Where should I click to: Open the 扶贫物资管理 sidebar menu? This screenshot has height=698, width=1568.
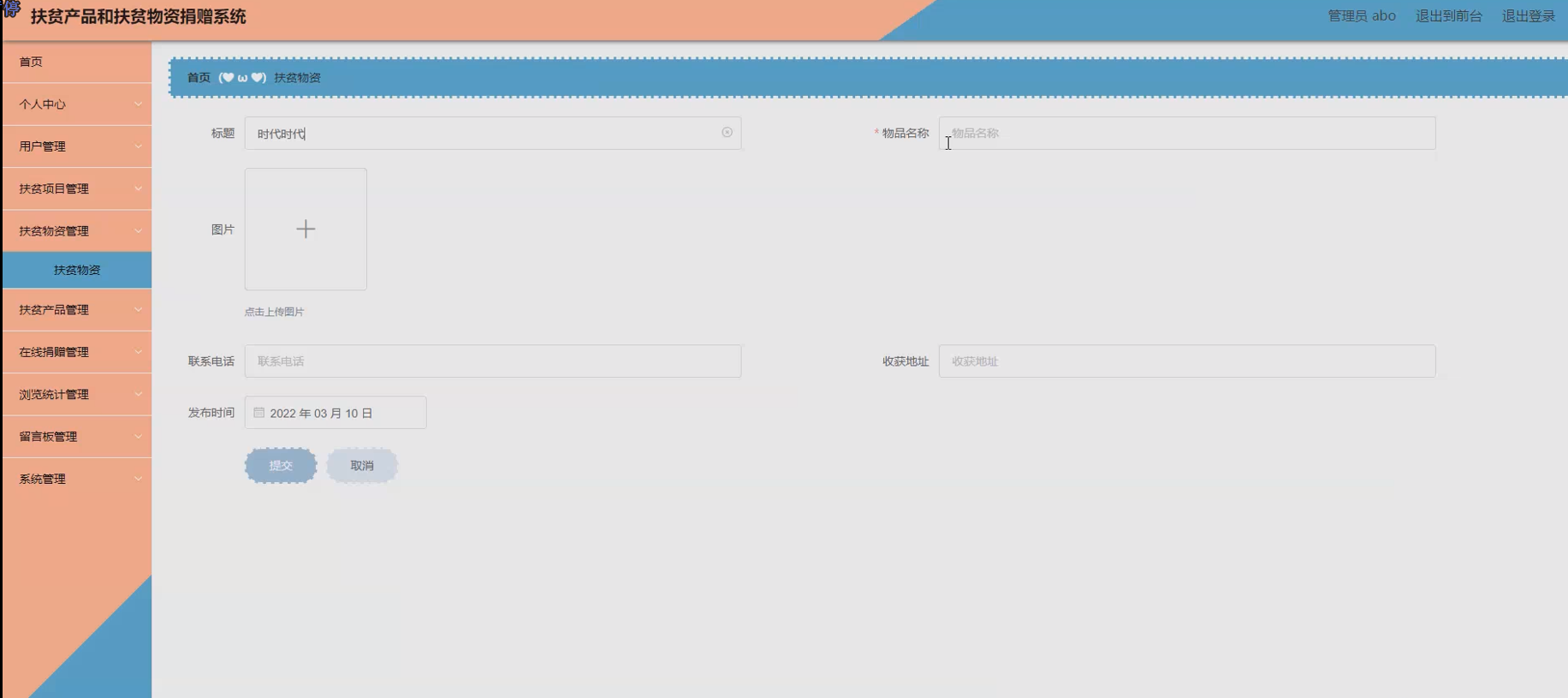77,231
